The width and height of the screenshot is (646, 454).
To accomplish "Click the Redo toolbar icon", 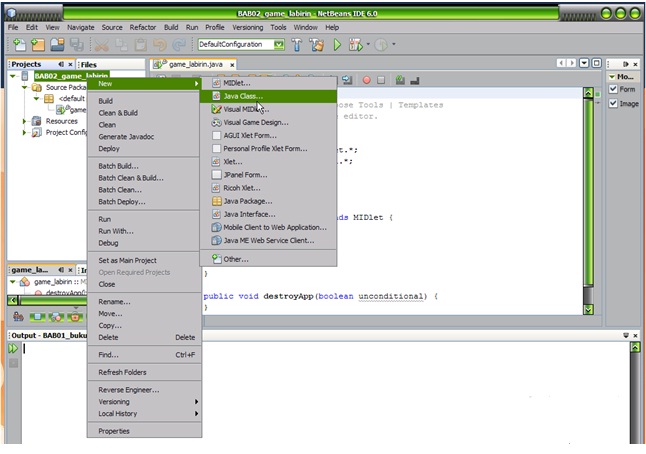I will tap(179, 44).
